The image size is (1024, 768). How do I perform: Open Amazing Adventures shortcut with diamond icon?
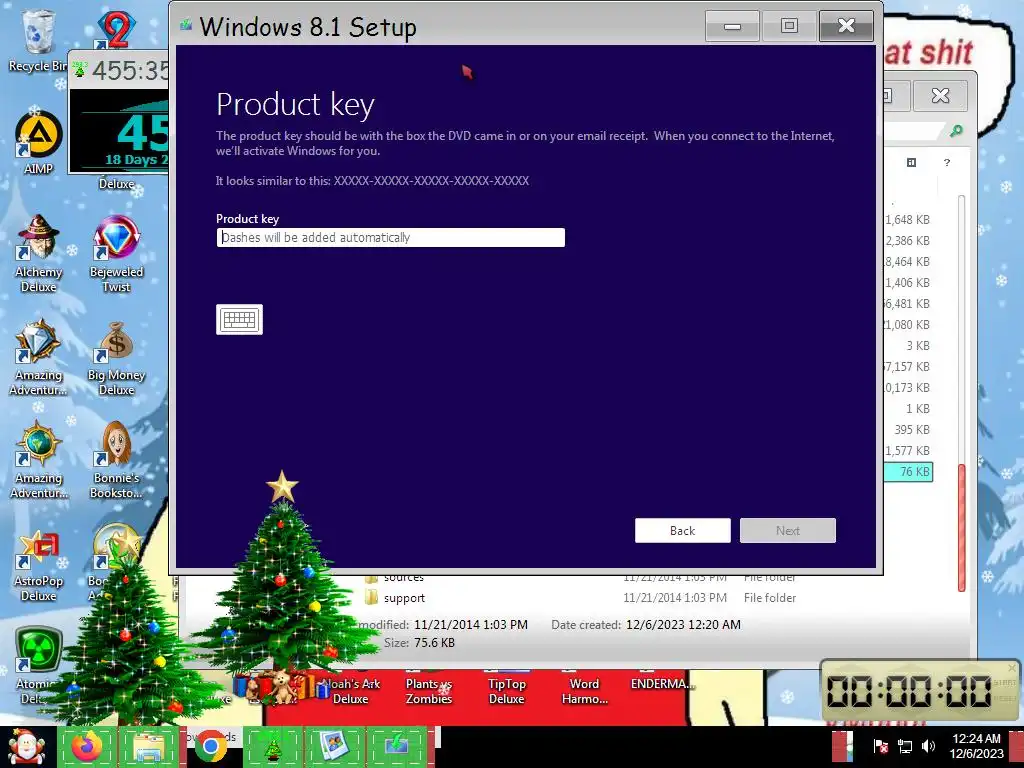39,357
